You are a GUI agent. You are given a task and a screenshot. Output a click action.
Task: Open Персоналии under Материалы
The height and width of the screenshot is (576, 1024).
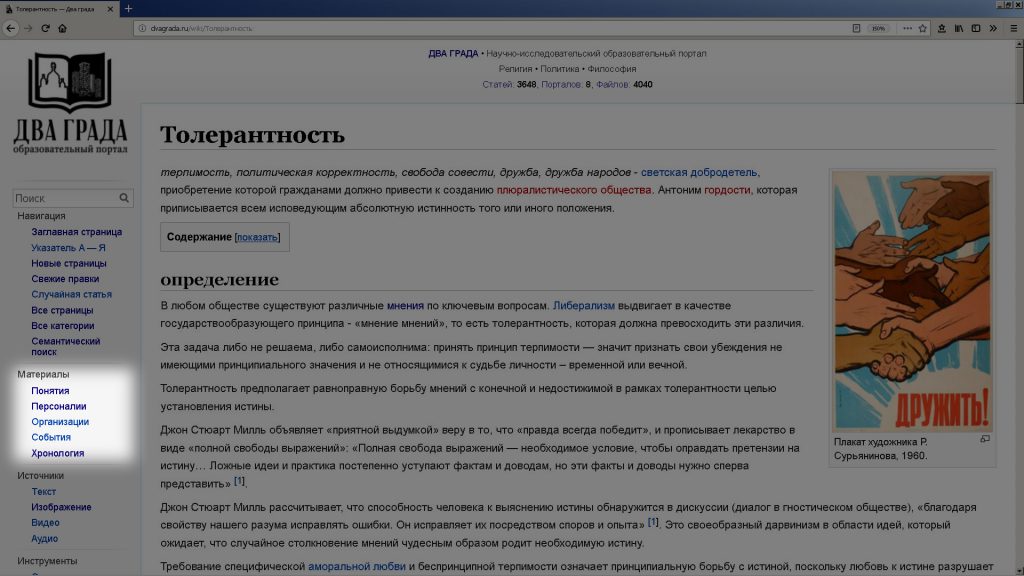coord(59,406)
